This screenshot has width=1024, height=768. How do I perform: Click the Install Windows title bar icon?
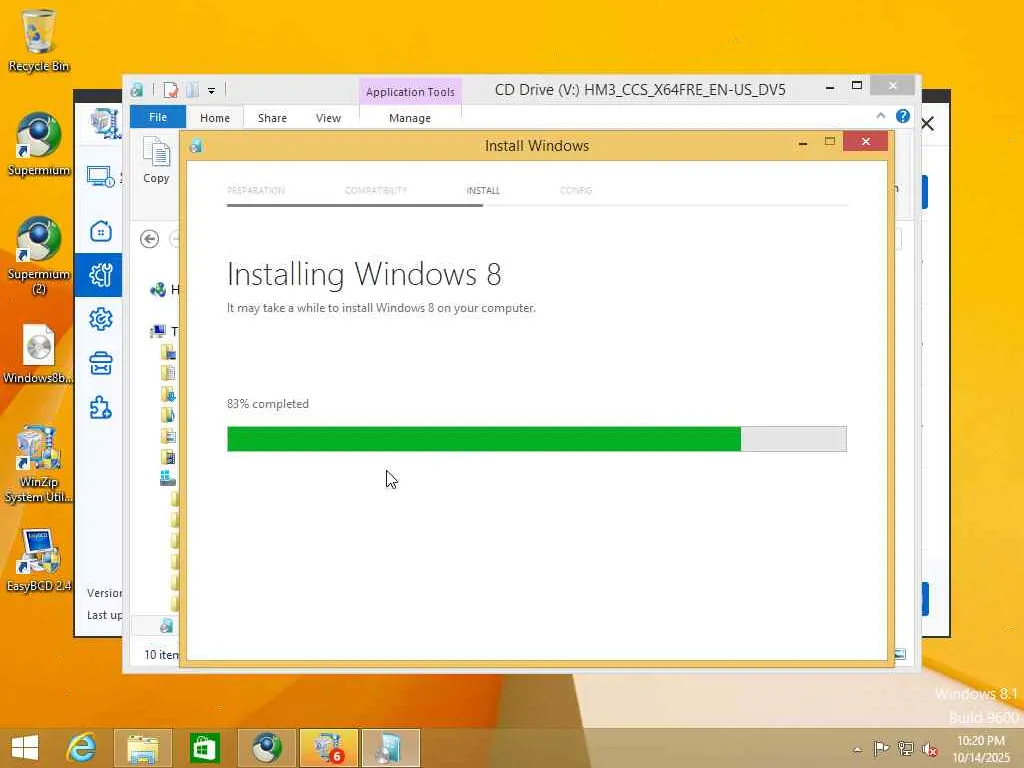196,146
